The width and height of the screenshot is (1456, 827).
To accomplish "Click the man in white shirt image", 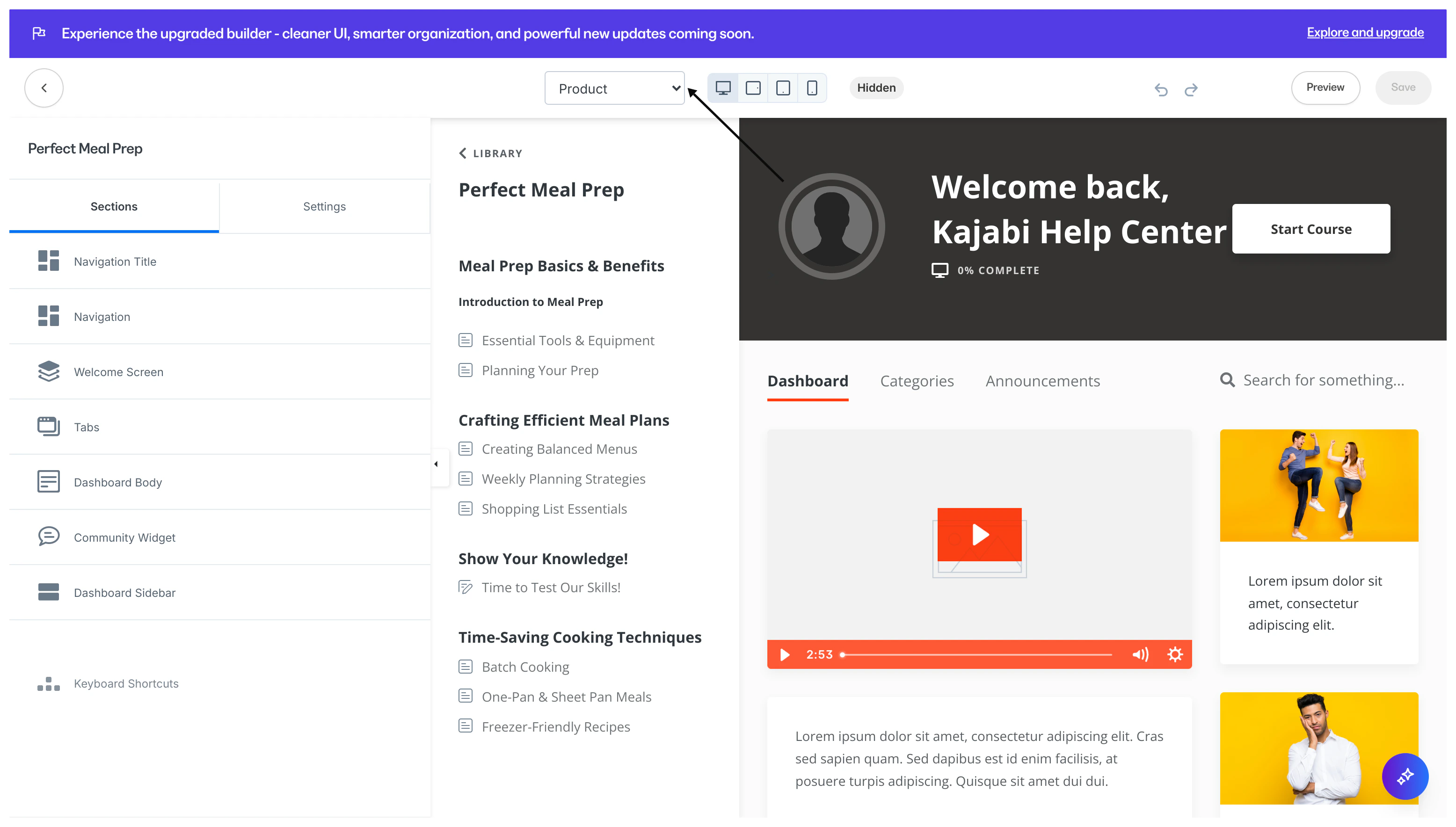I will tap(1319, 748).
